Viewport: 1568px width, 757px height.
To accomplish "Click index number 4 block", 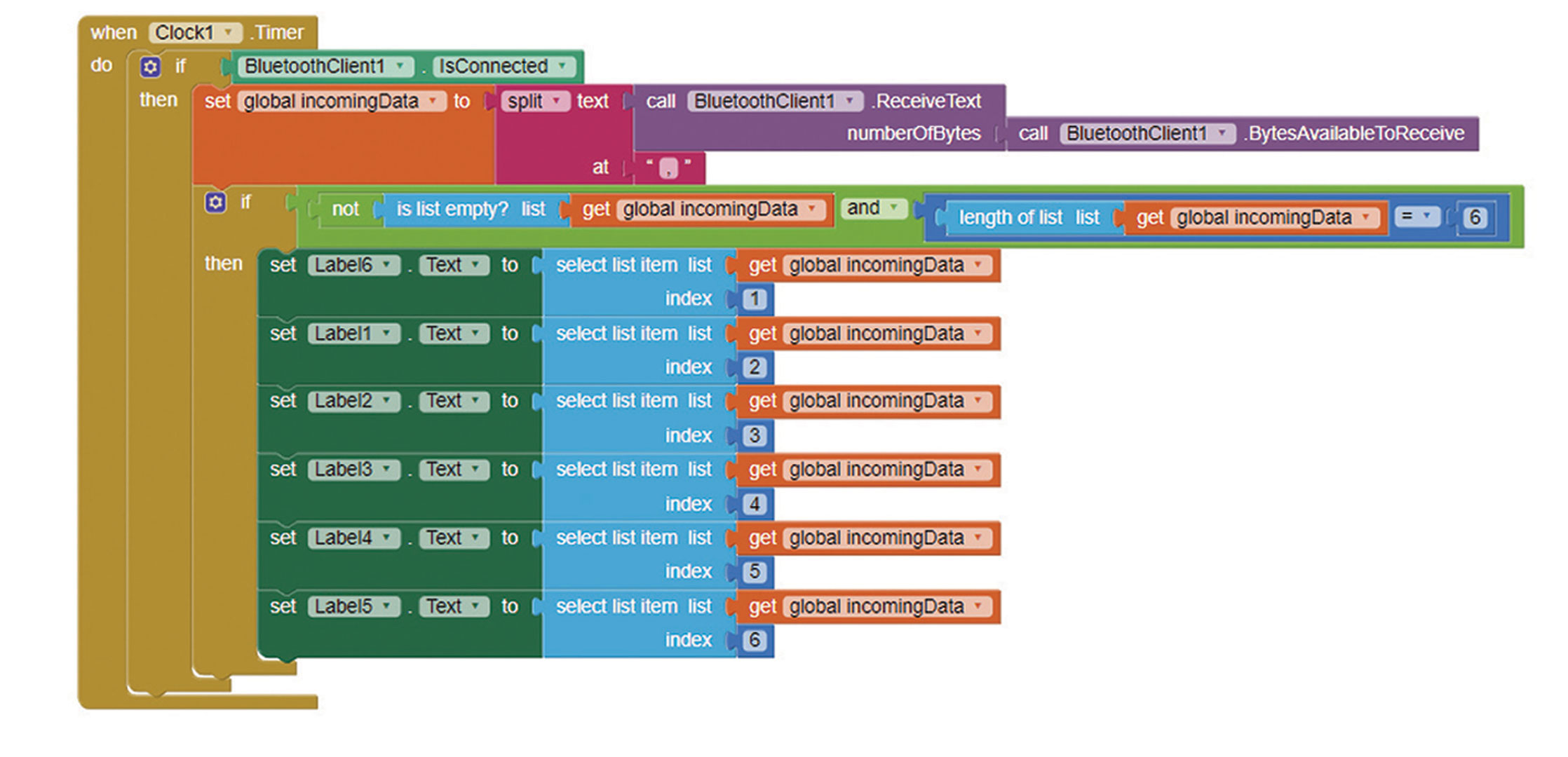I will tap(755, 504).
